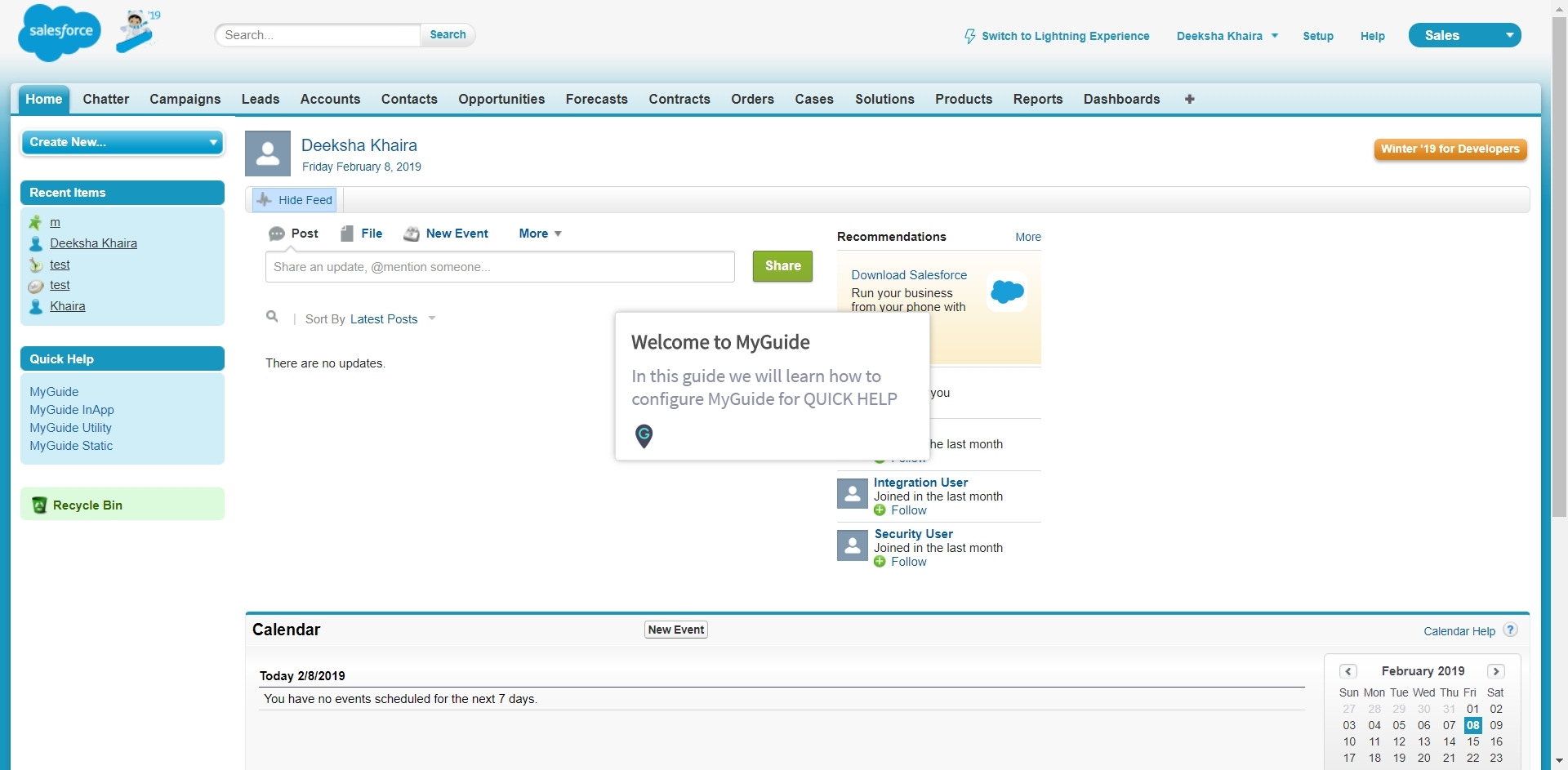Open Security User profile link

[913, 534]
